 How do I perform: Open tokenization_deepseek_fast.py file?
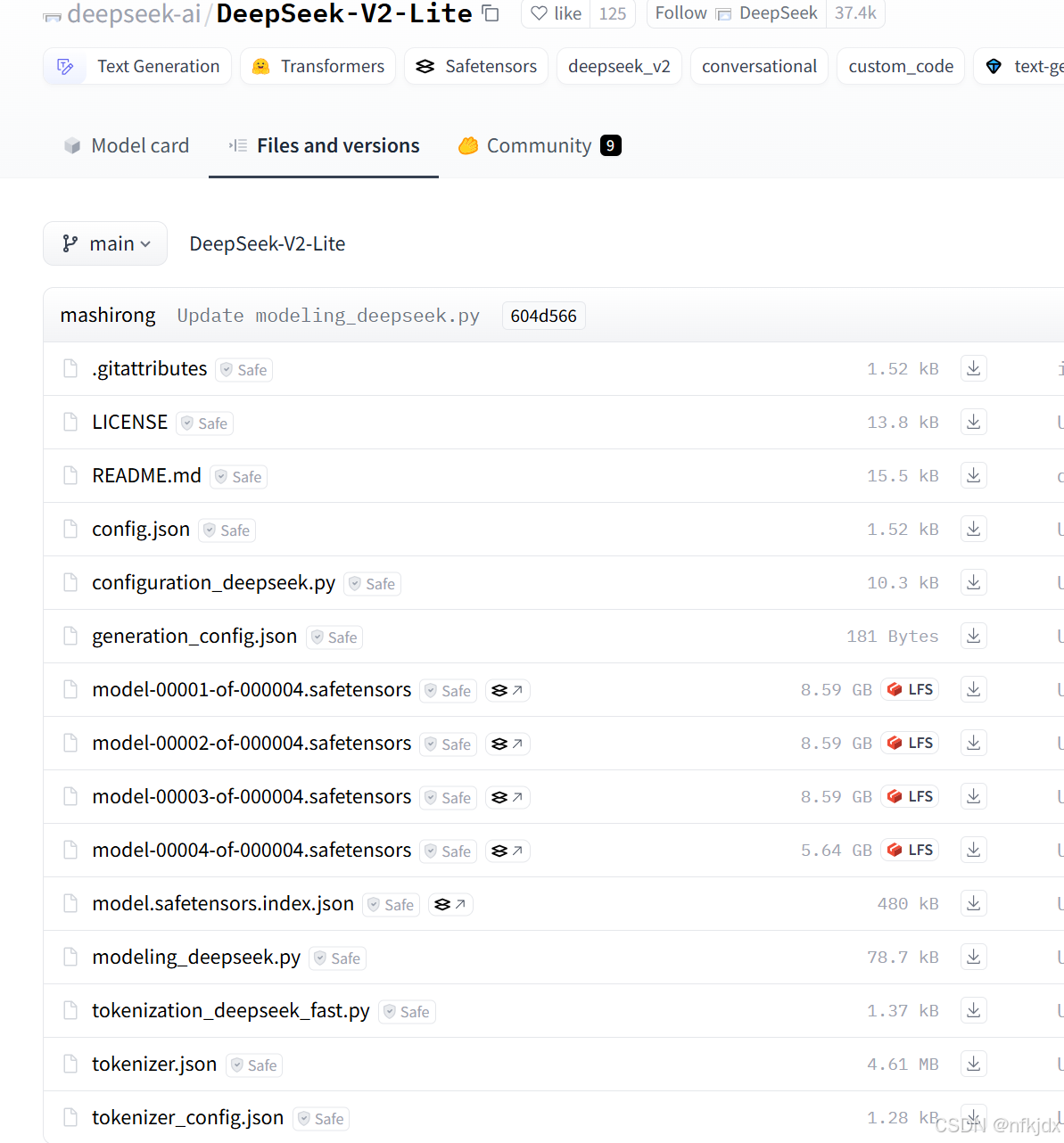231,1010
